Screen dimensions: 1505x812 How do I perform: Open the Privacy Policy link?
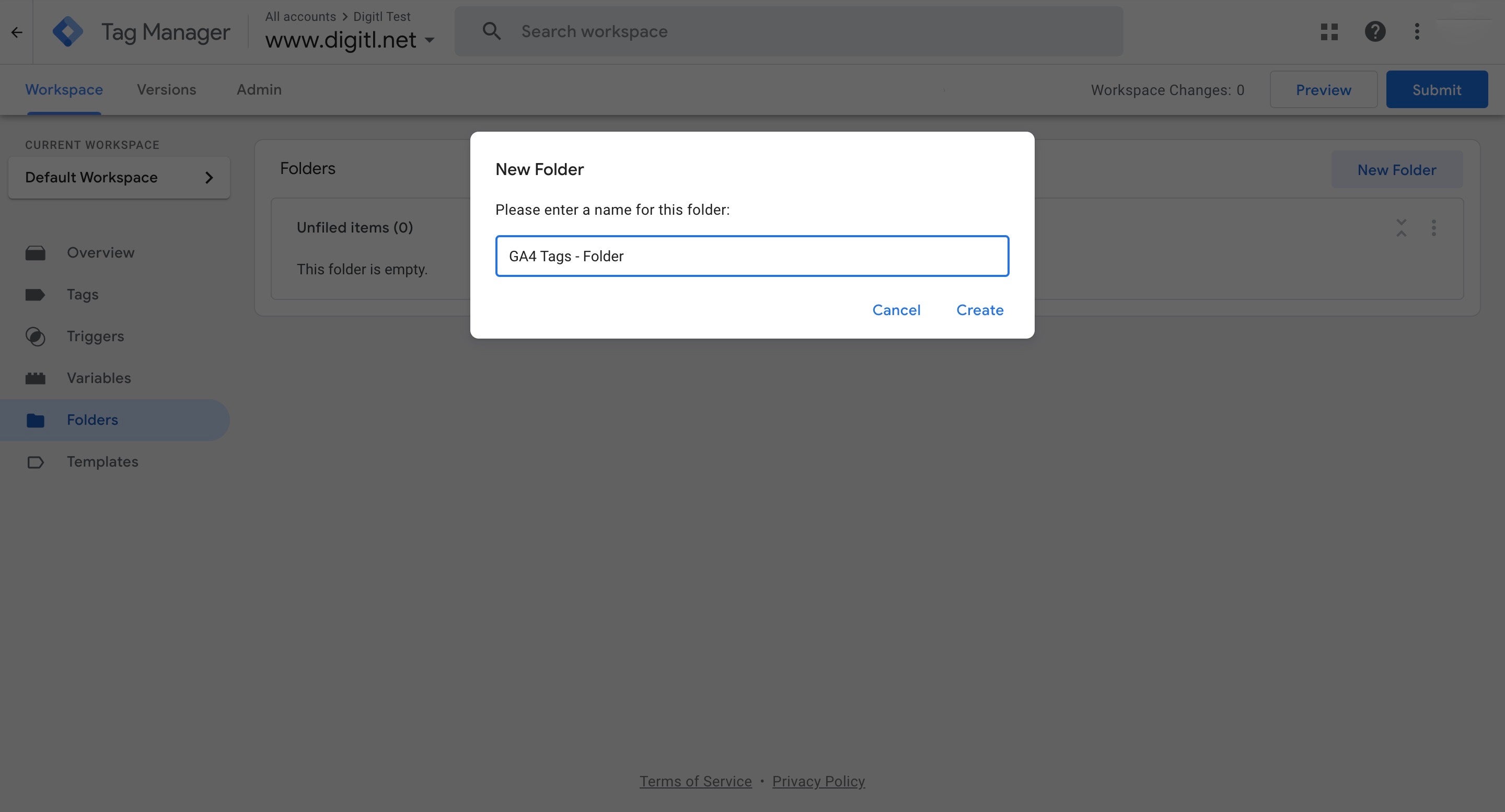coord(818,782)
